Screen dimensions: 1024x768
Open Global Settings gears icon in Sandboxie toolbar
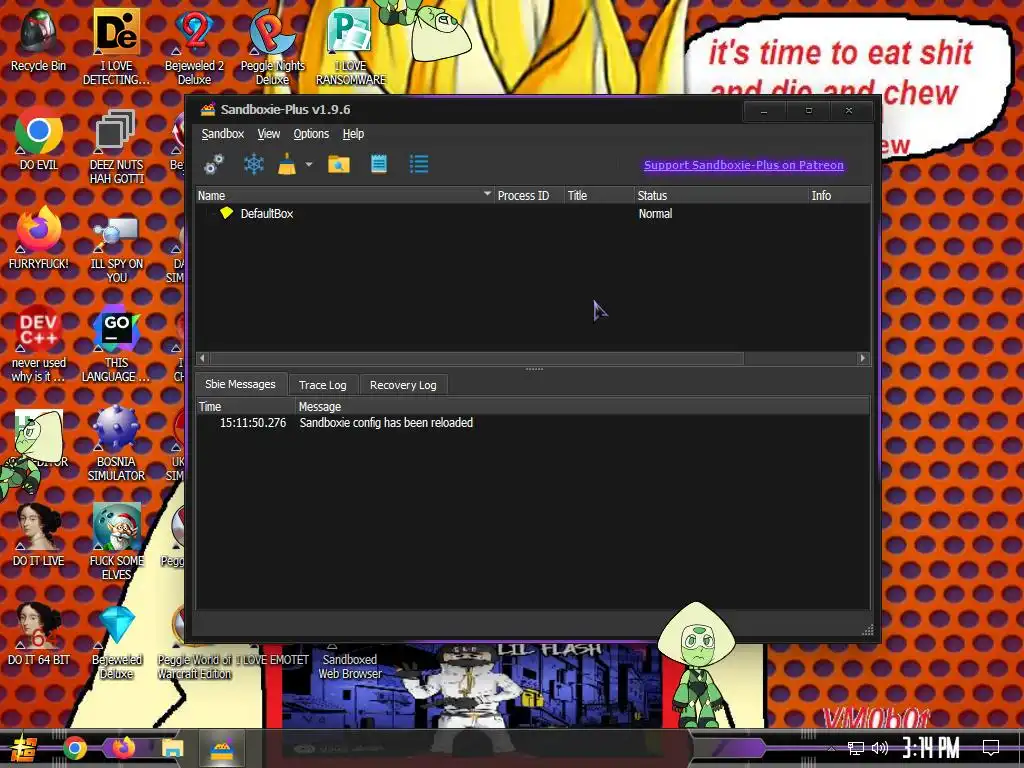[x=214, y=164]
